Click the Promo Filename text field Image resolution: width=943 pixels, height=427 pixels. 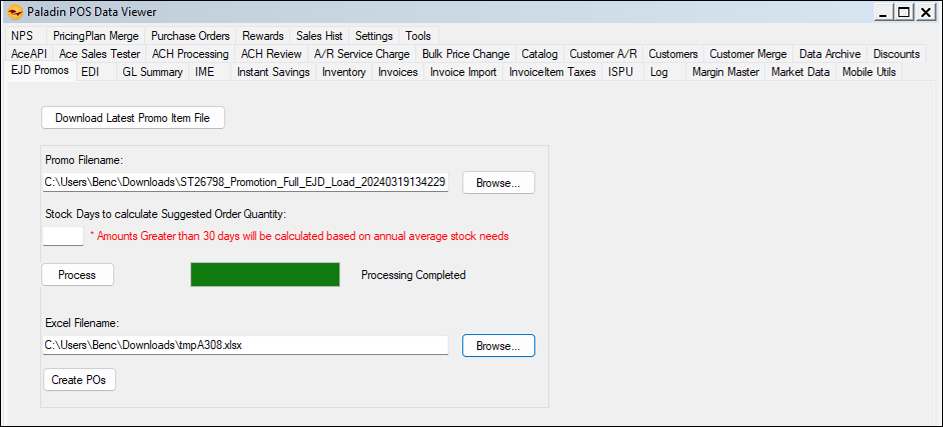[x=245, y=182]
